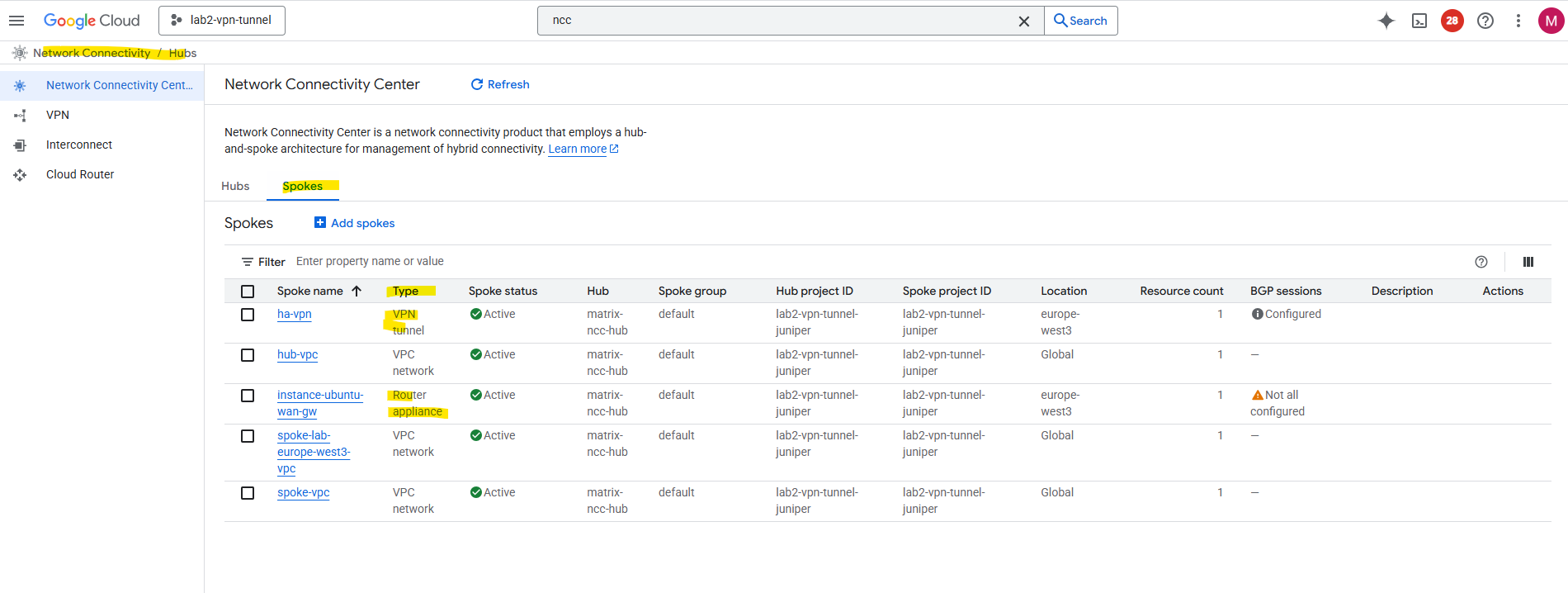Image resolution: width=1568 pixels, height=593 pixels.
Task: Open the notifications badge showing 28
Action: click(1452, 21)
